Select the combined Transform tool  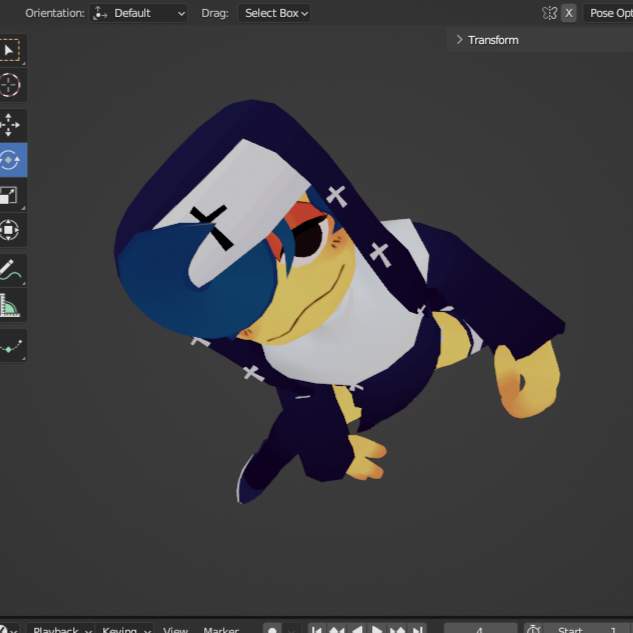tap(11, 230)
